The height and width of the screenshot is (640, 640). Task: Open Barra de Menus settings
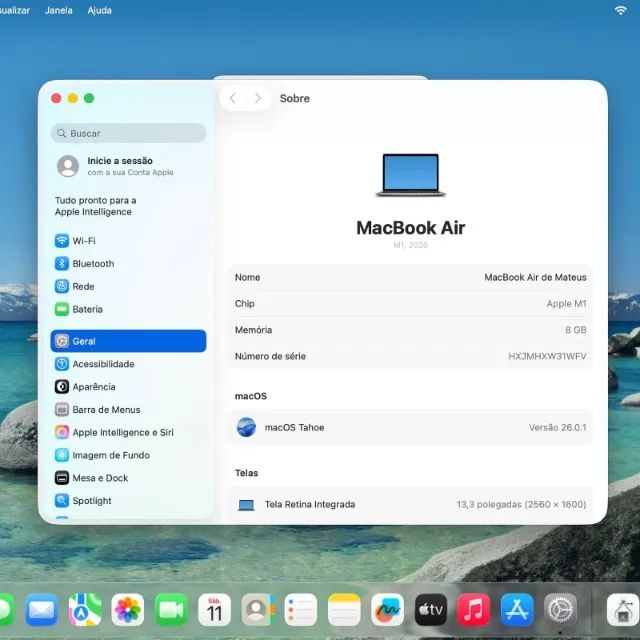click(128, 409)
